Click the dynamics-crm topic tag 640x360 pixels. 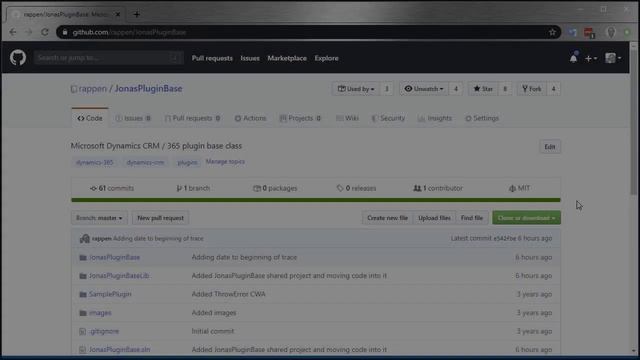(x=145, y=162)
